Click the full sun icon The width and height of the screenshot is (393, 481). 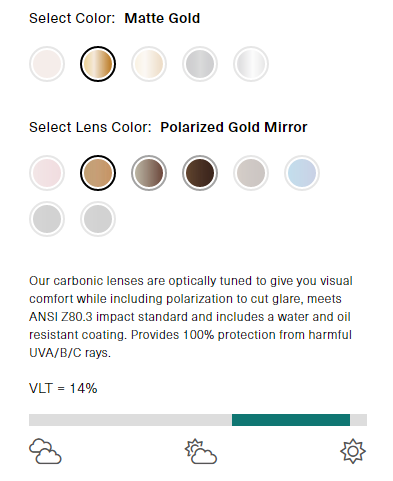click(353, 451)
